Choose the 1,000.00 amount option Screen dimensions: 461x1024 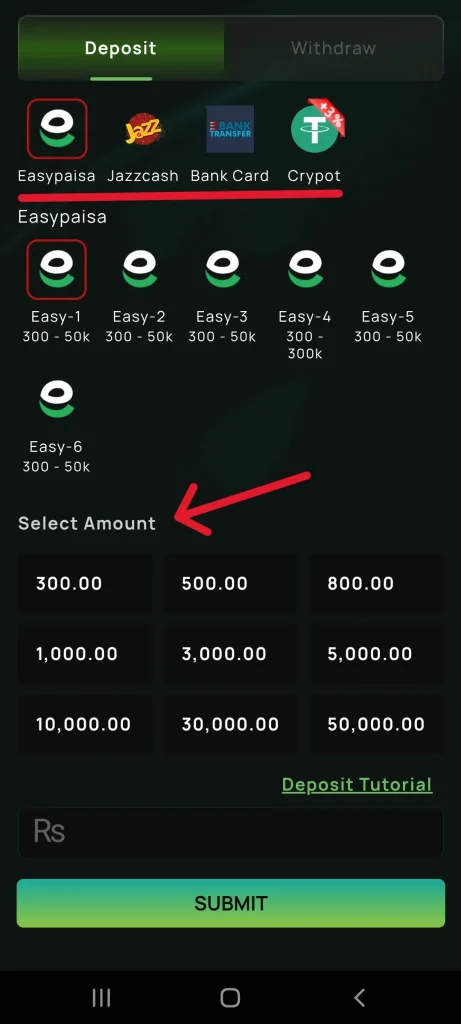click(x=85, y=654)
